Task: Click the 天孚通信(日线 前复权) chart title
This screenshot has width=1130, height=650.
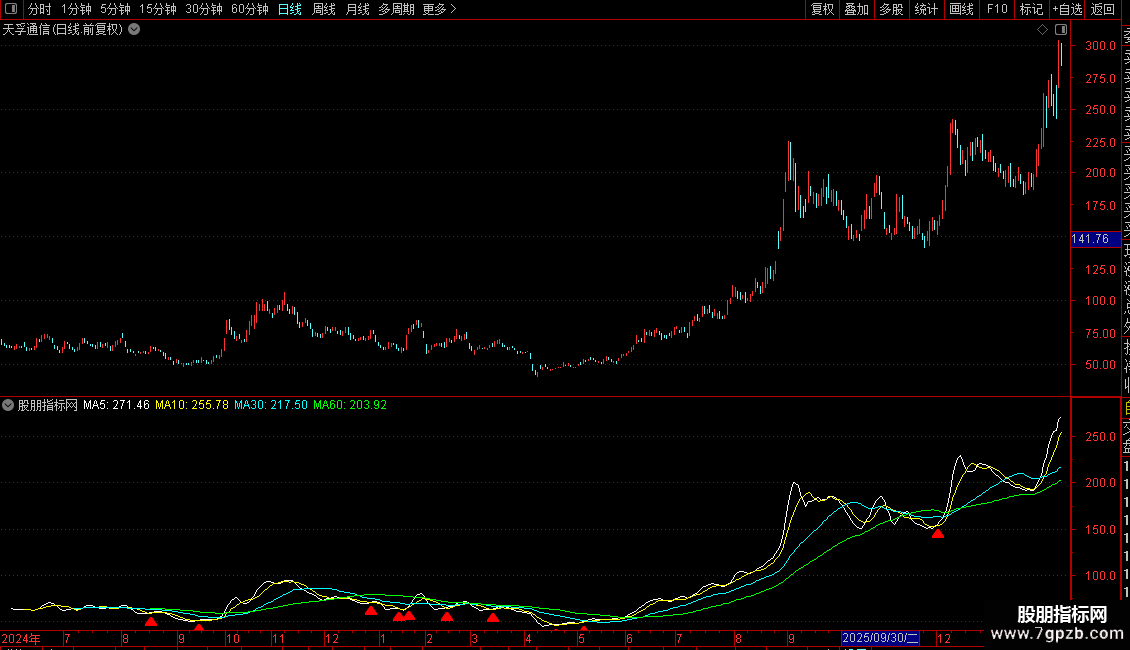Action: click(x=63, y=30)
